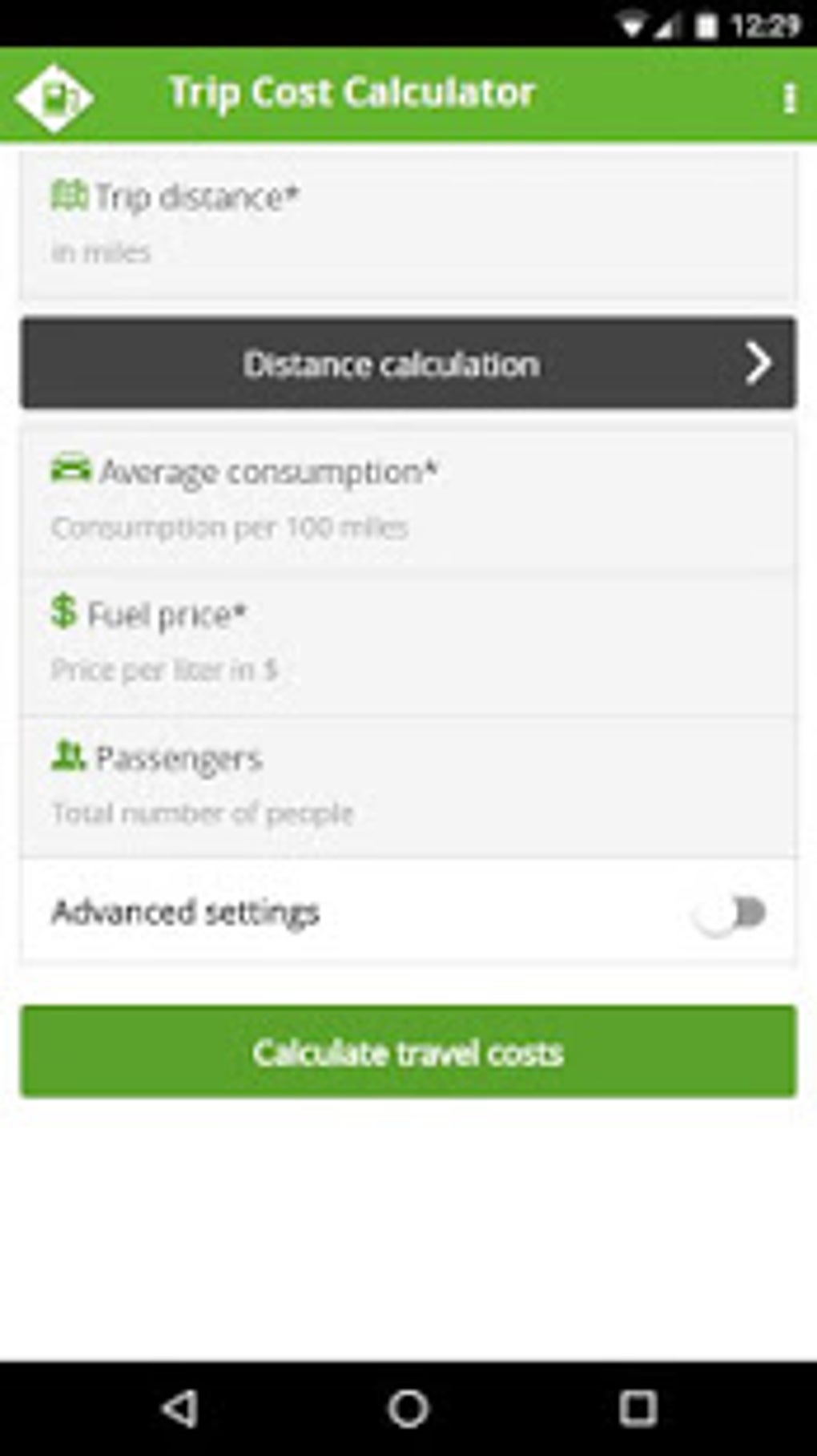Image resolution: width=817 pixels, height=1456 pixels.
Task: Tap the dollar sign icon beside Fuel price
Action: pyautogui.click(x=63, y=611)
